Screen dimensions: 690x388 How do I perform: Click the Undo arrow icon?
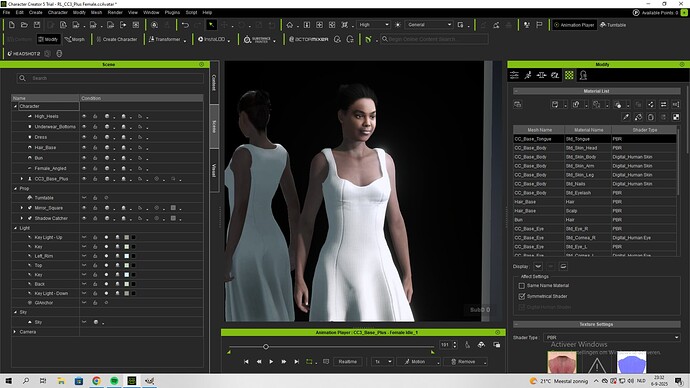(185, 25)
